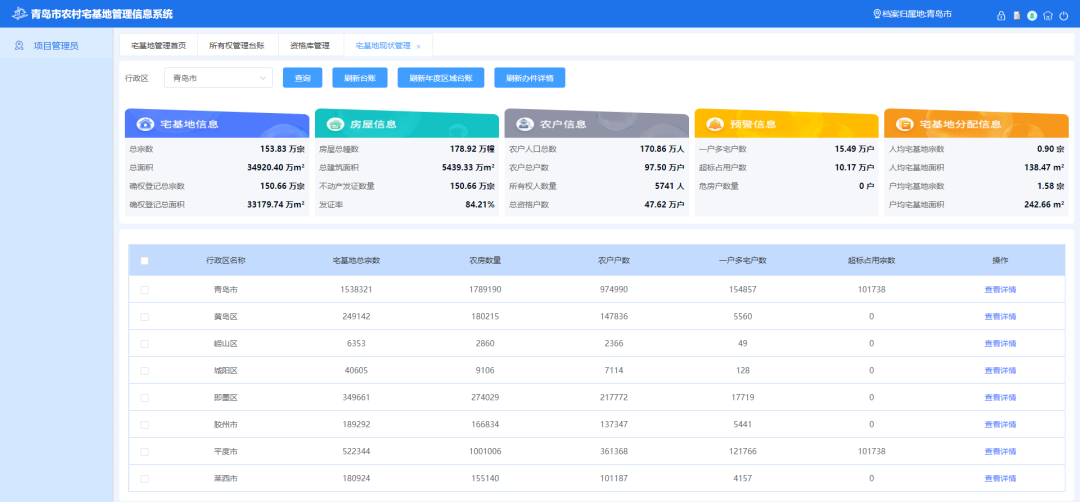This screenshot has height=502, width=1080.
Task: Click the 预警信息 card icon
Action: [x=715, y=124]
